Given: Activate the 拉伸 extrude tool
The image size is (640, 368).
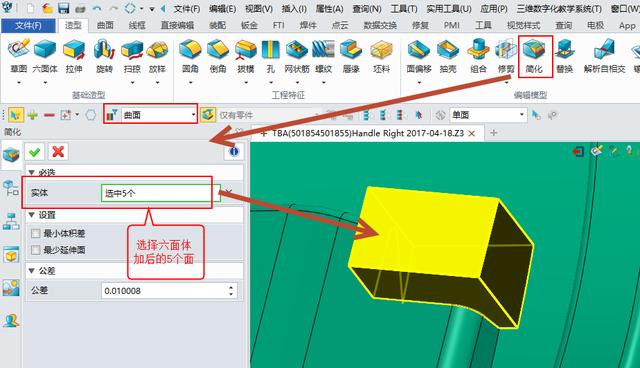Looking at the screenshot, I should [x=74, y=56].
